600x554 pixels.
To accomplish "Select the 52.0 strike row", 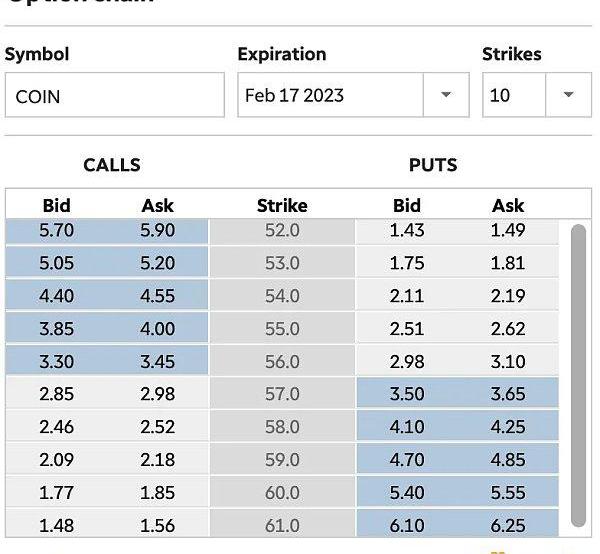I will coord(282,231).
